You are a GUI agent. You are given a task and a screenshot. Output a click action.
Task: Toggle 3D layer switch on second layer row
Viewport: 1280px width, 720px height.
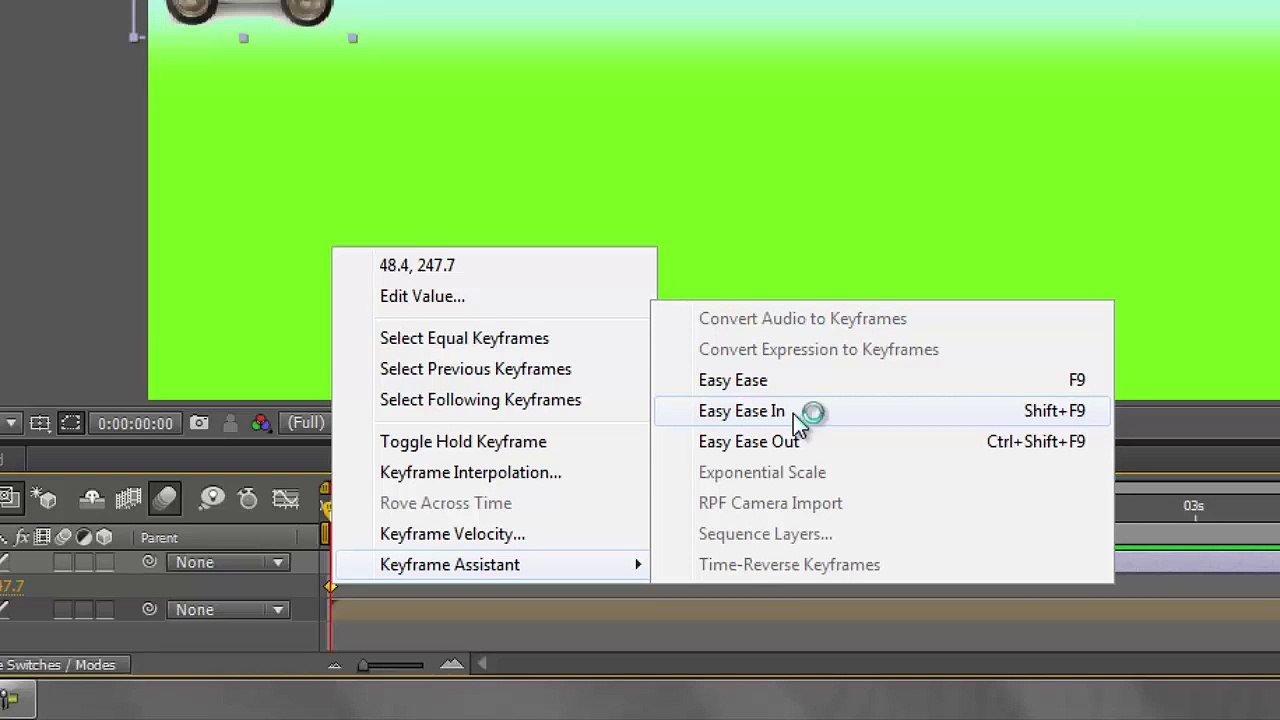[x=104, y=610]
